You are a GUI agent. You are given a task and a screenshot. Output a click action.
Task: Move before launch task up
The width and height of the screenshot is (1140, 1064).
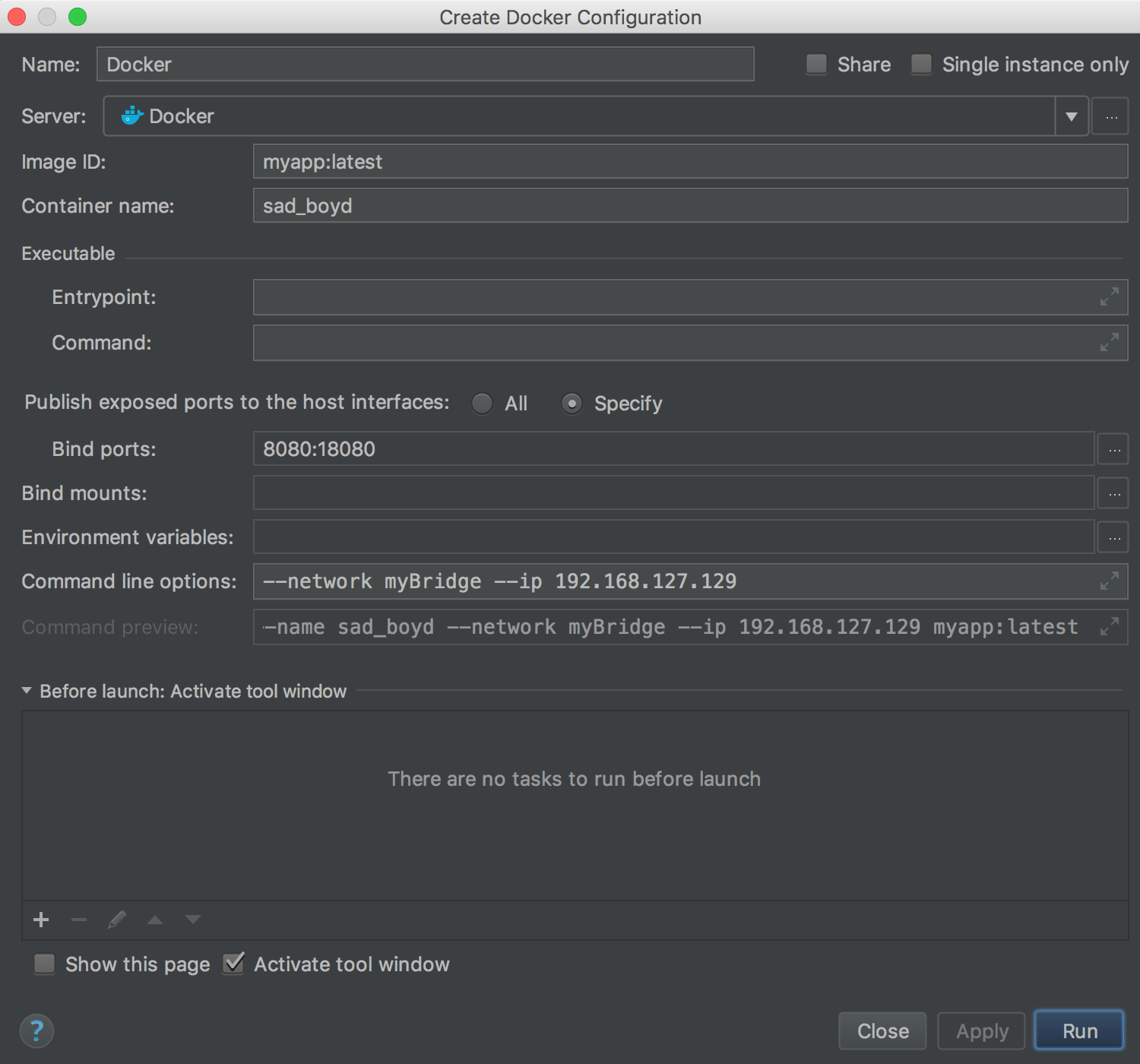tap(155, 920)
